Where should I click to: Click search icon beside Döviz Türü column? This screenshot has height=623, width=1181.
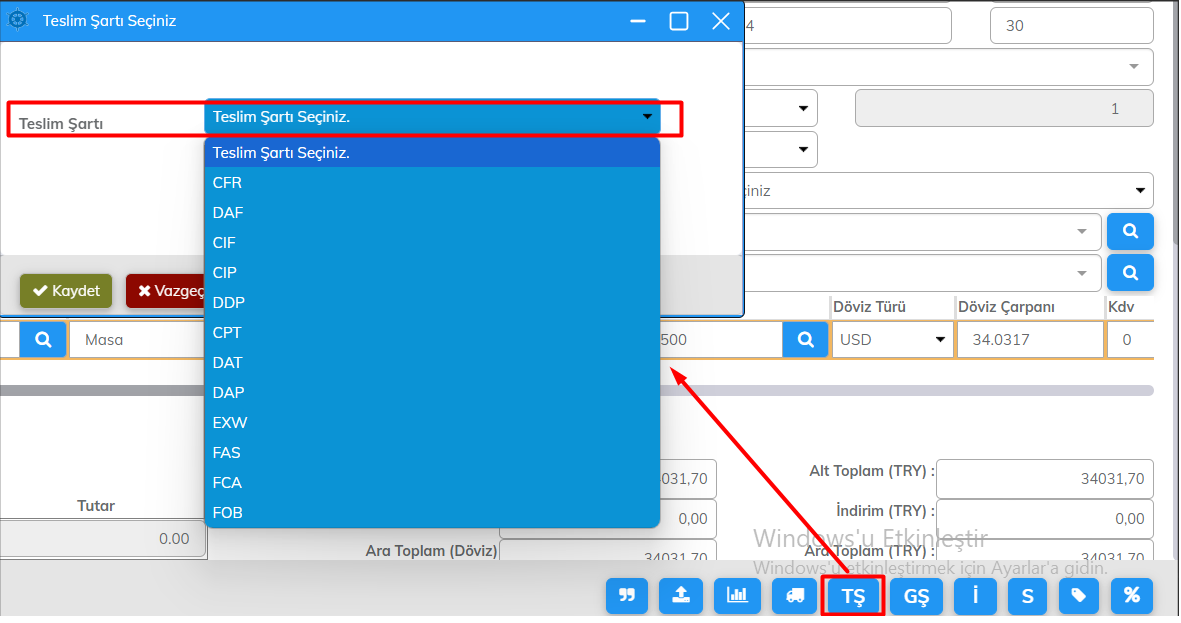[805, 340]
